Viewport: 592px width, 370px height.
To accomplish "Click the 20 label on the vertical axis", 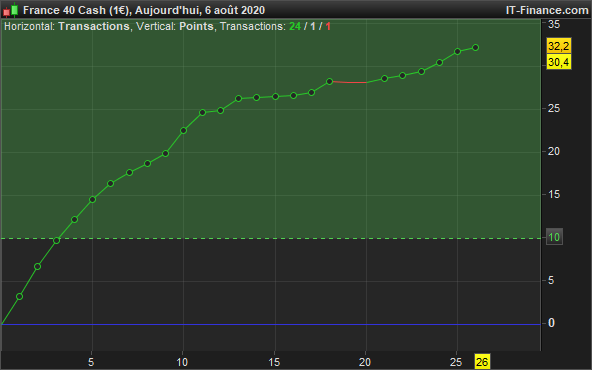I will click(x=554, y=151).
